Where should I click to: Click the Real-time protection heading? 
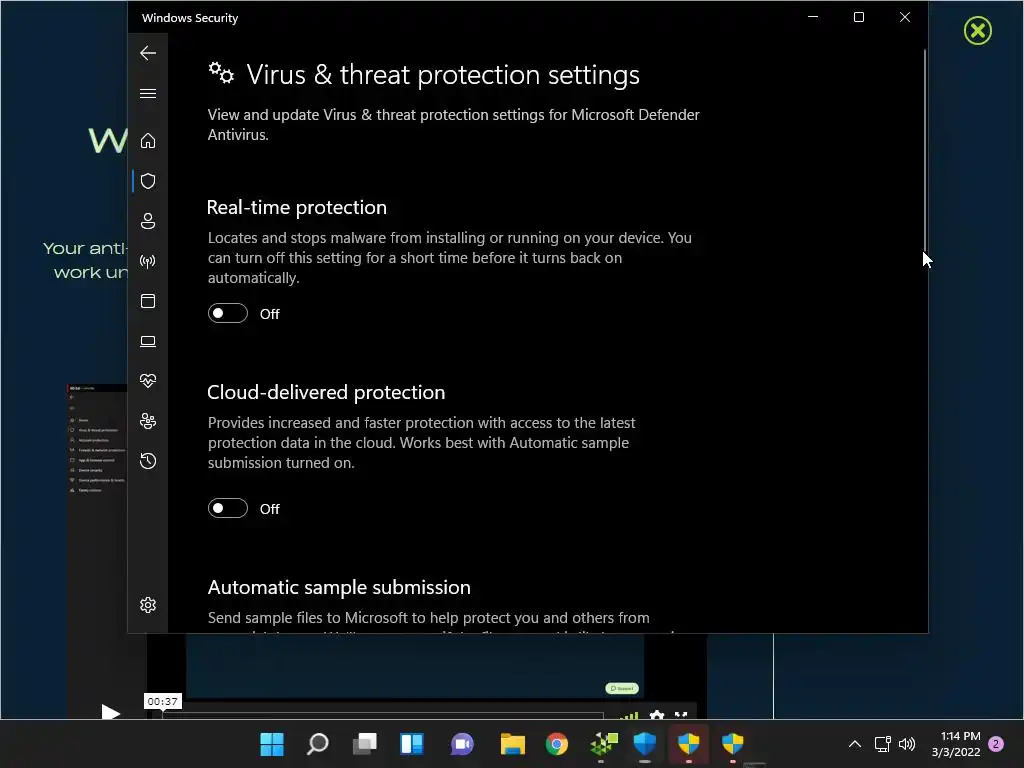click(x=297, y=208)
